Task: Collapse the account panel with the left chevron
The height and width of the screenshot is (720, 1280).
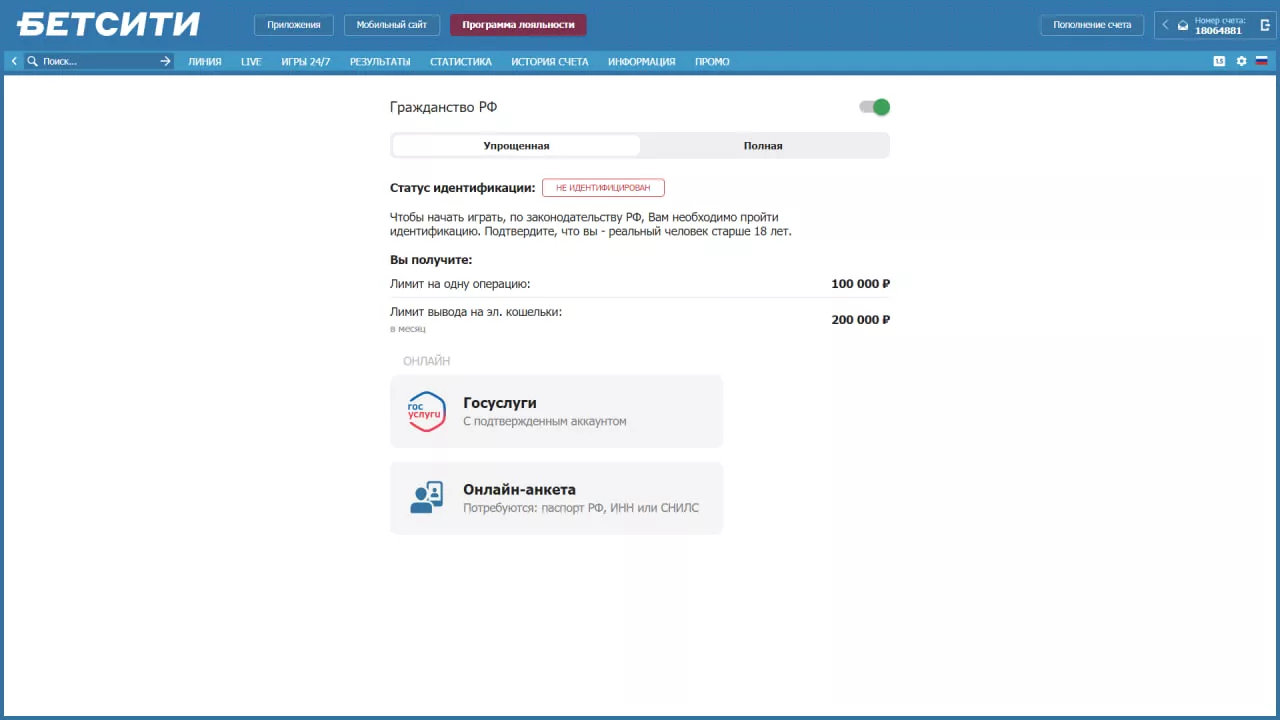Action: 1164,25
